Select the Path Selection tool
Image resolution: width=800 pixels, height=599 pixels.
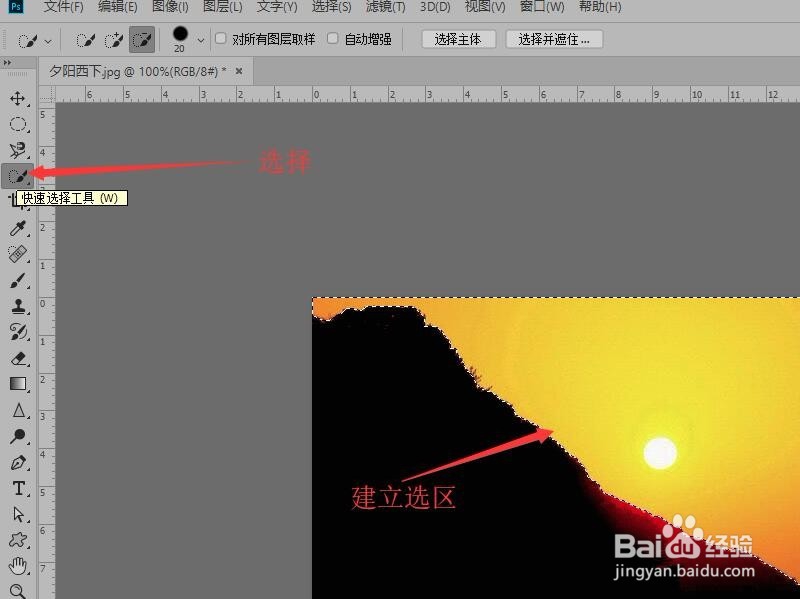pyautogui.click(x=18, y=514)
